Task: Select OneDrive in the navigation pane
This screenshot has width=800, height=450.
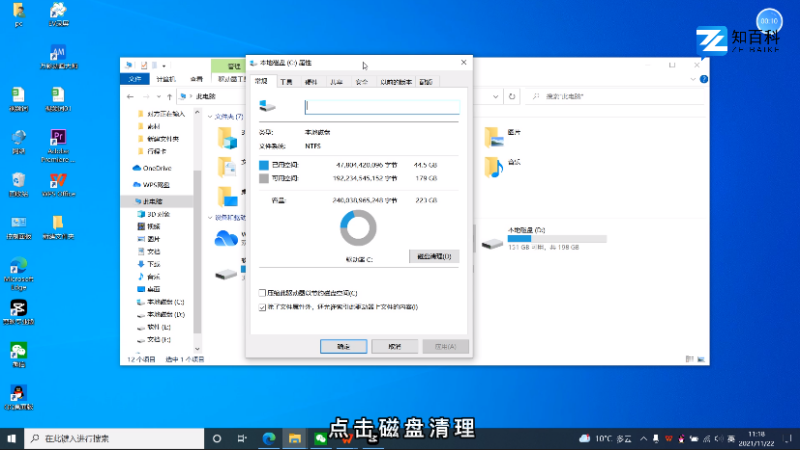Action: (x=151, y=168)
